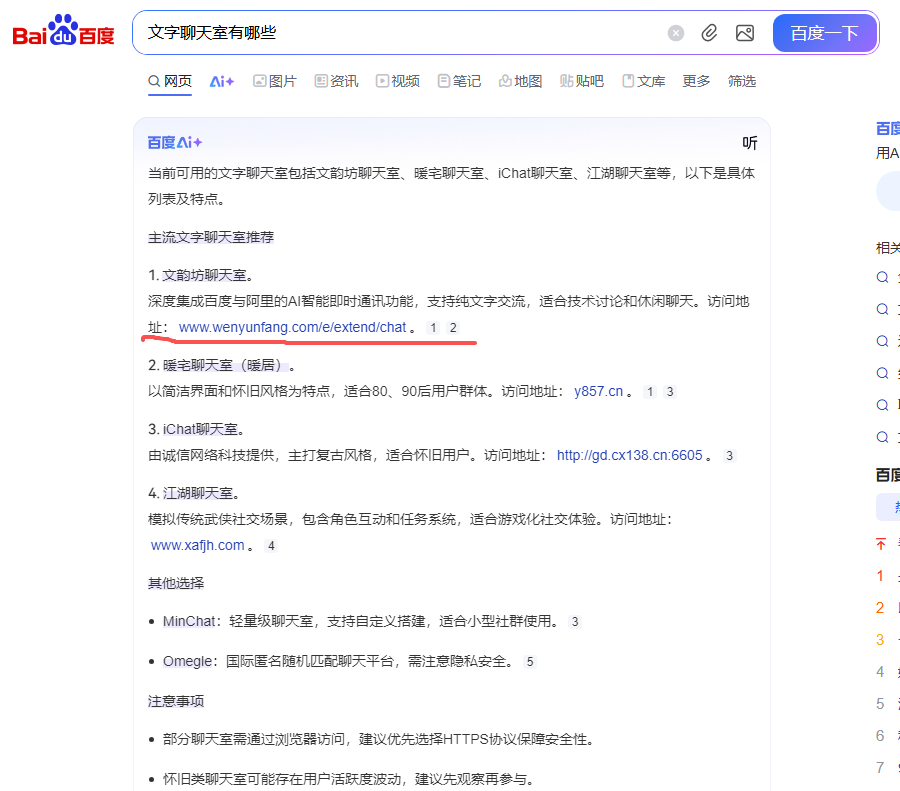Screen dimensions: 900x791
Task: Click the 注意事项 heading
Action: pyautogui.click(x=176, y=701)
